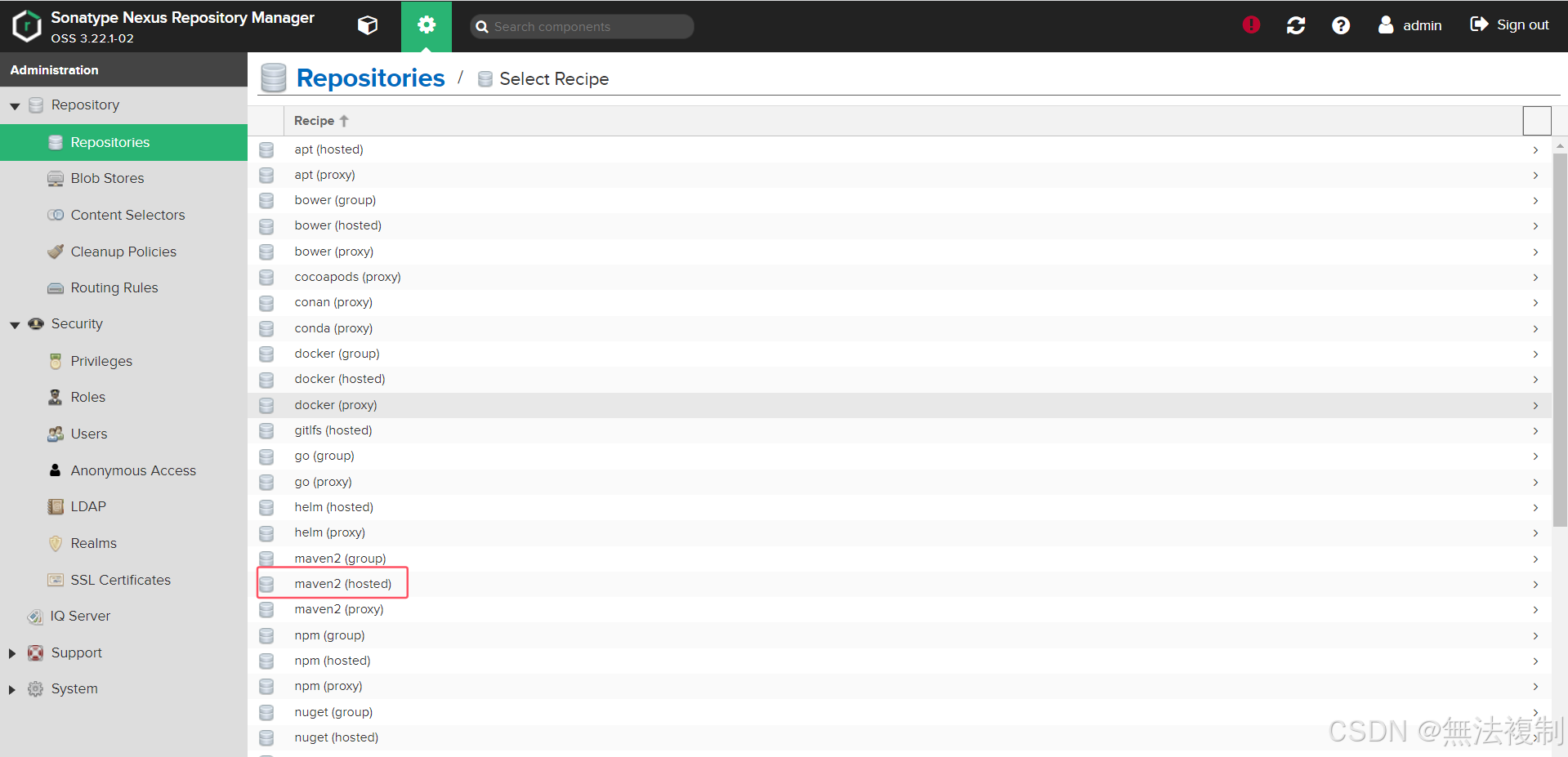Select the apt (proxy) recipe
The width and height of the screenshot is (1568, 757).
click(x=900, y=175)
